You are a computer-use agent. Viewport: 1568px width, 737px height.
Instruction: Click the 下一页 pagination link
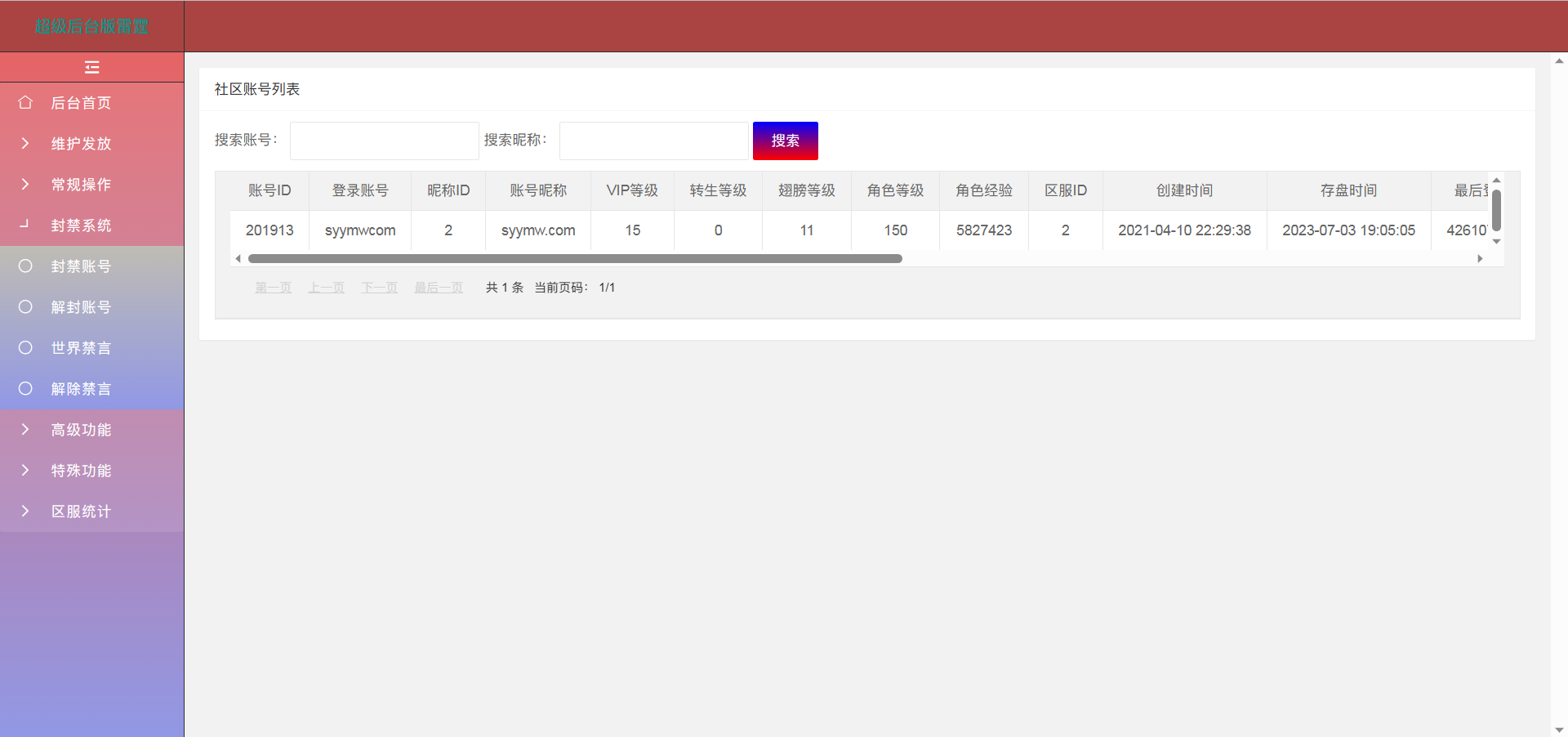379,288
